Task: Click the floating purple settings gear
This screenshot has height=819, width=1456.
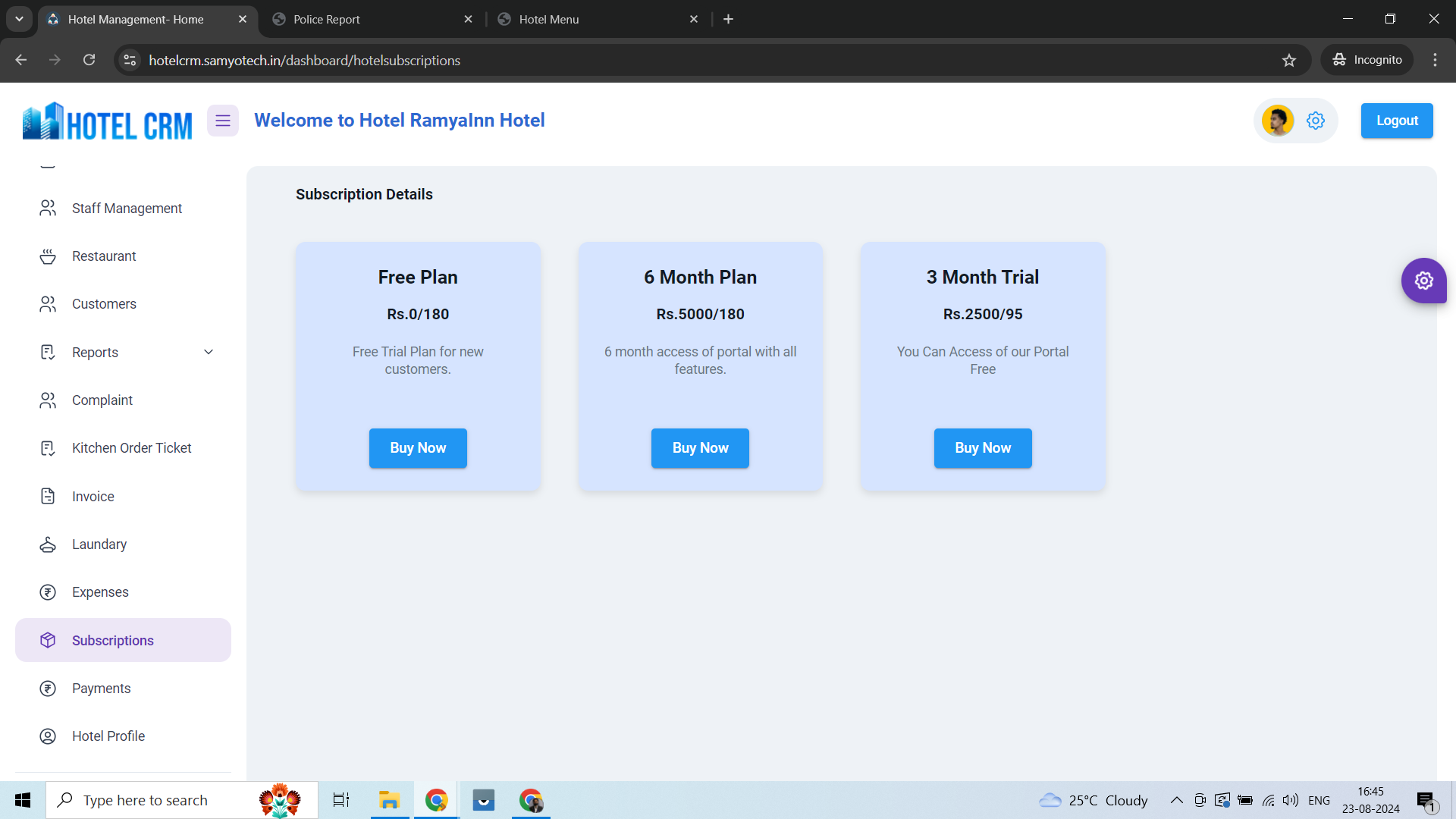Action: click(x=1424, y=281)
